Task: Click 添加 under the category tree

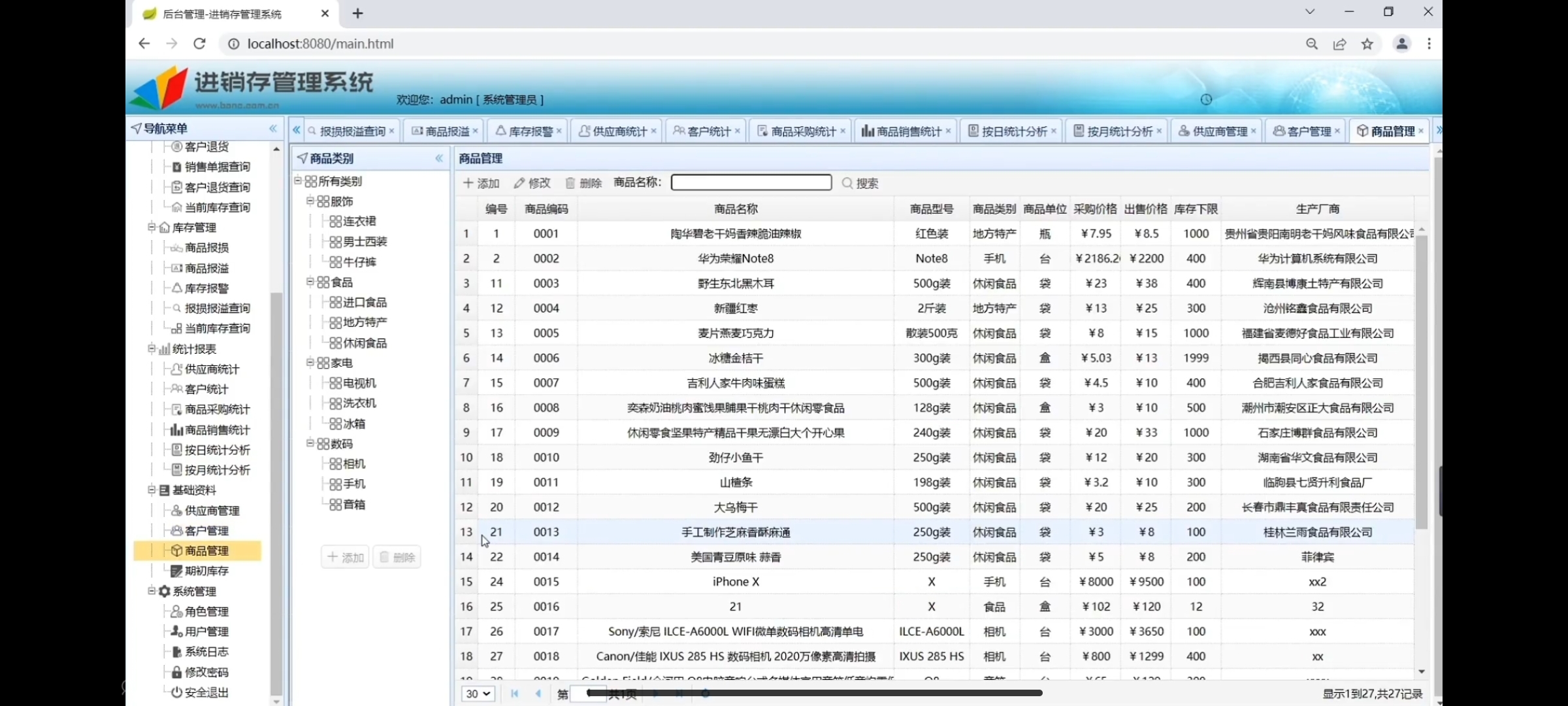Action: click(345, 557)
